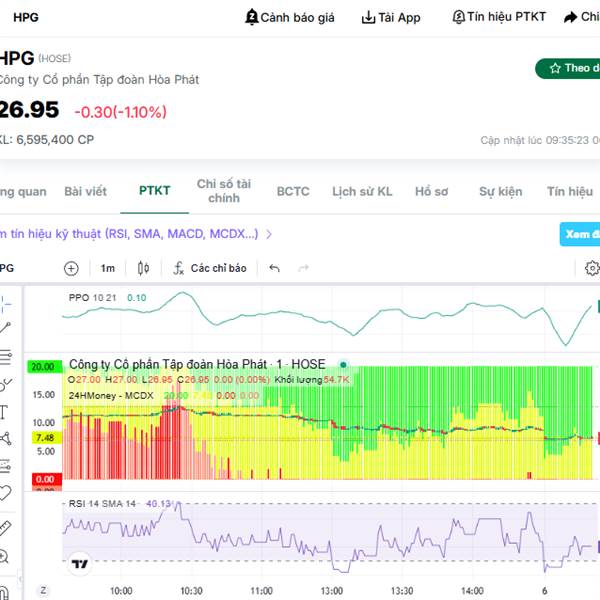Viewport: 600px width, 600px height.
Task: Select the chart patterns tool
Action: tap(5, 439)
